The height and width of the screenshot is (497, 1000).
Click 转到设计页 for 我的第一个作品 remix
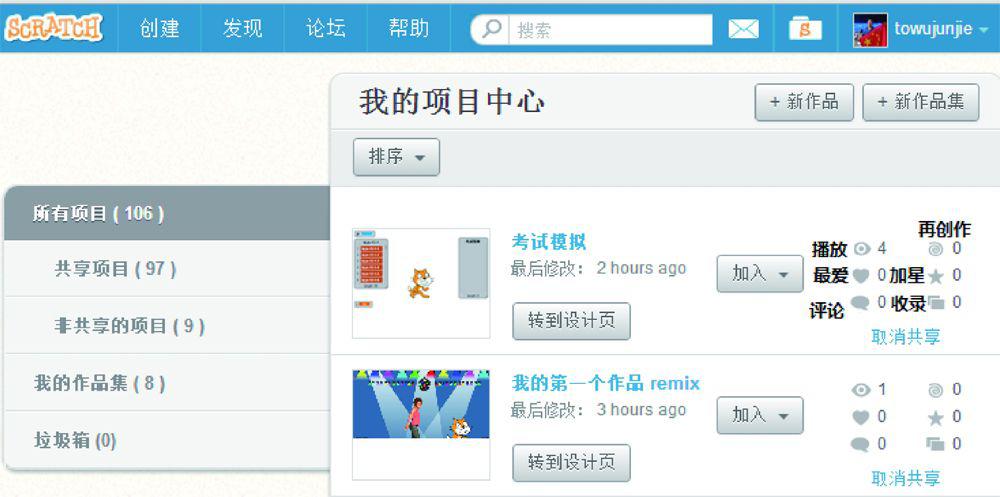point(571,463)
